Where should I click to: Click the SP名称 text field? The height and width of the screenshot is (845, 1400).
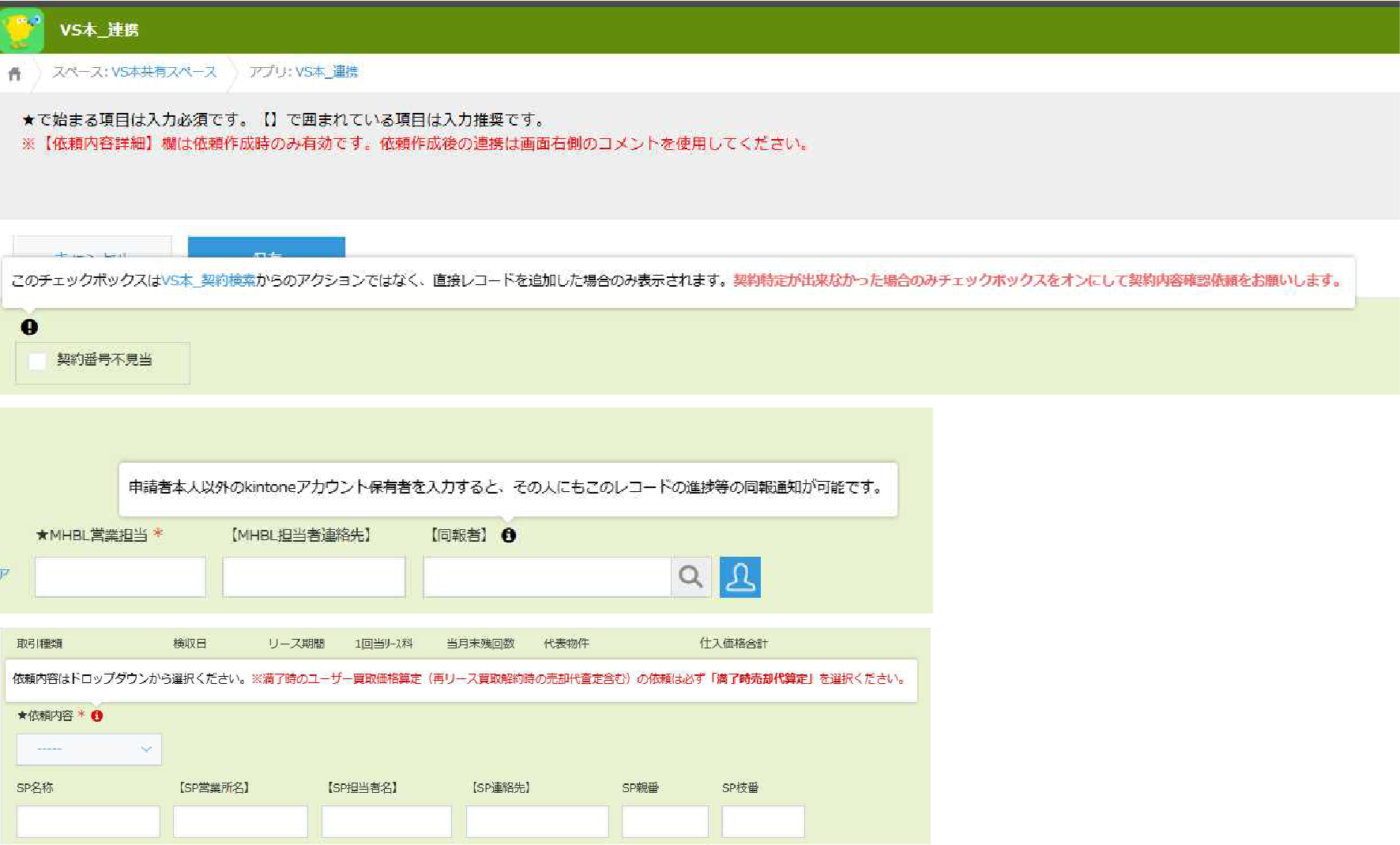coord(88,821)
